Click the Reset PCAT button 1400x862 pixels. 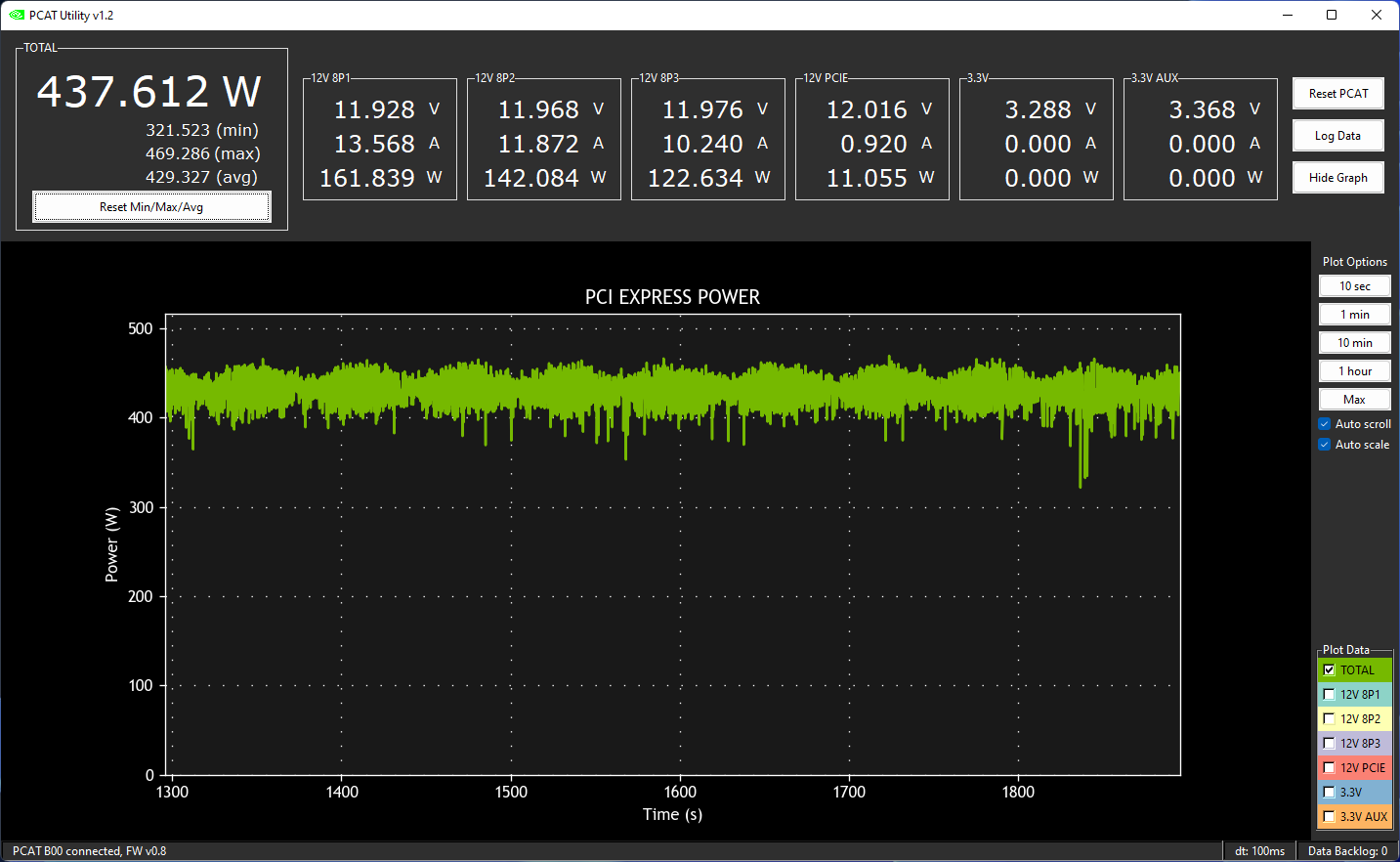tap(1337, 94)
